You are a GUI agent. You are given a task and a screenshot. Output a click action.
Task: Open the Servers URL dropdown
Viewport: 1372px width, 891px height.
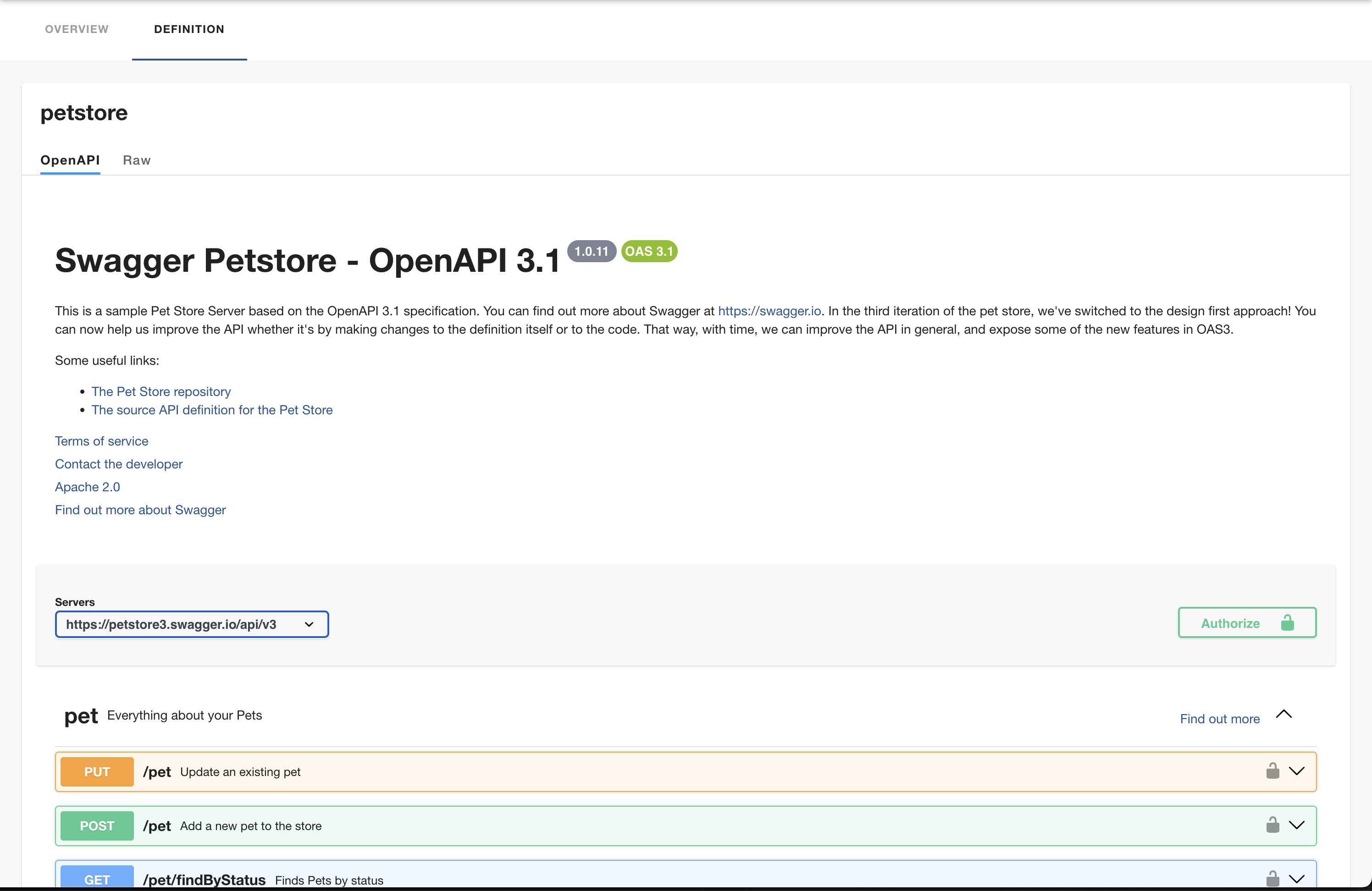click(191, 624)
